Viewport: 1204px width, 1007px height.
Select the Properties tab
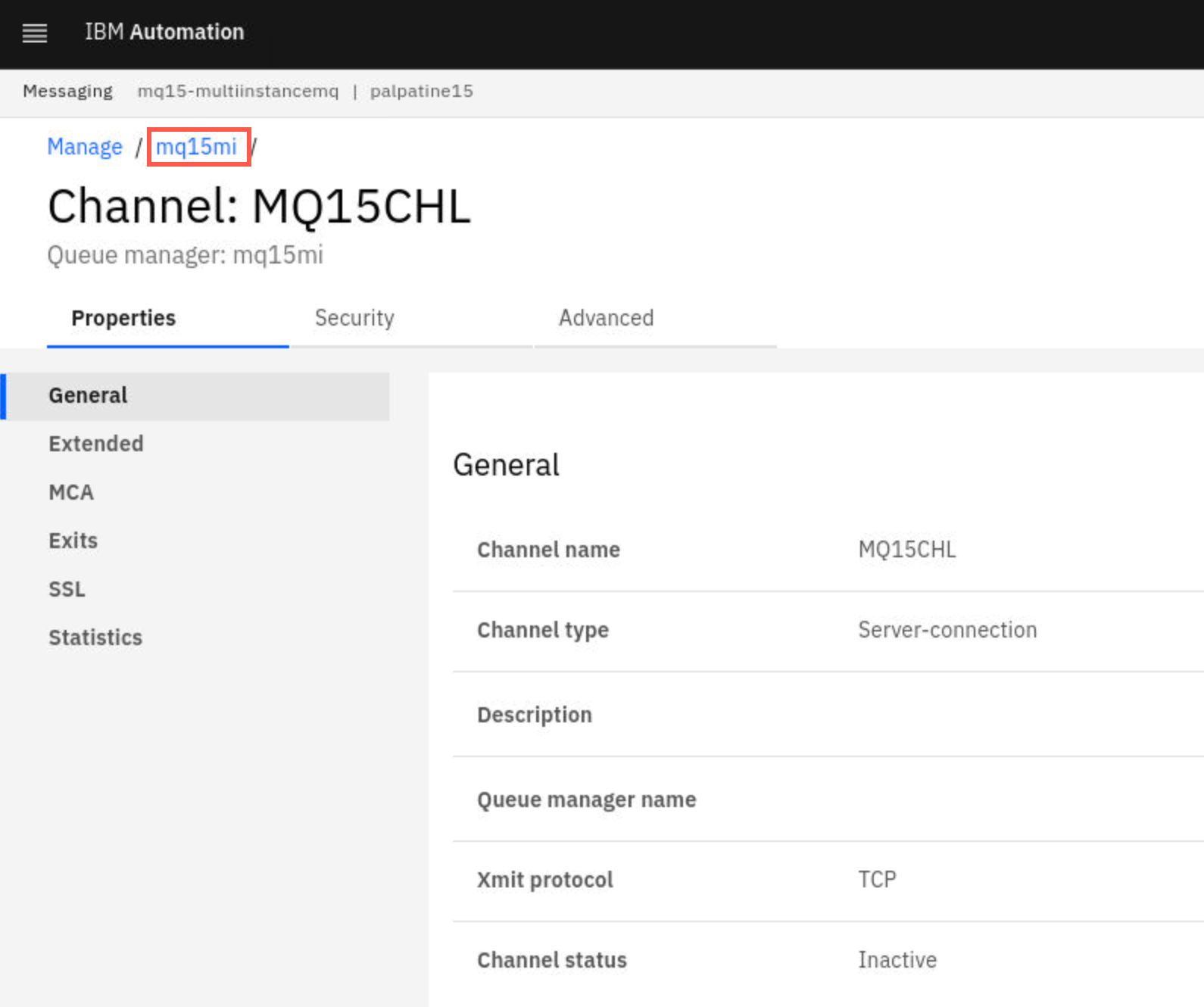(168, 319)
